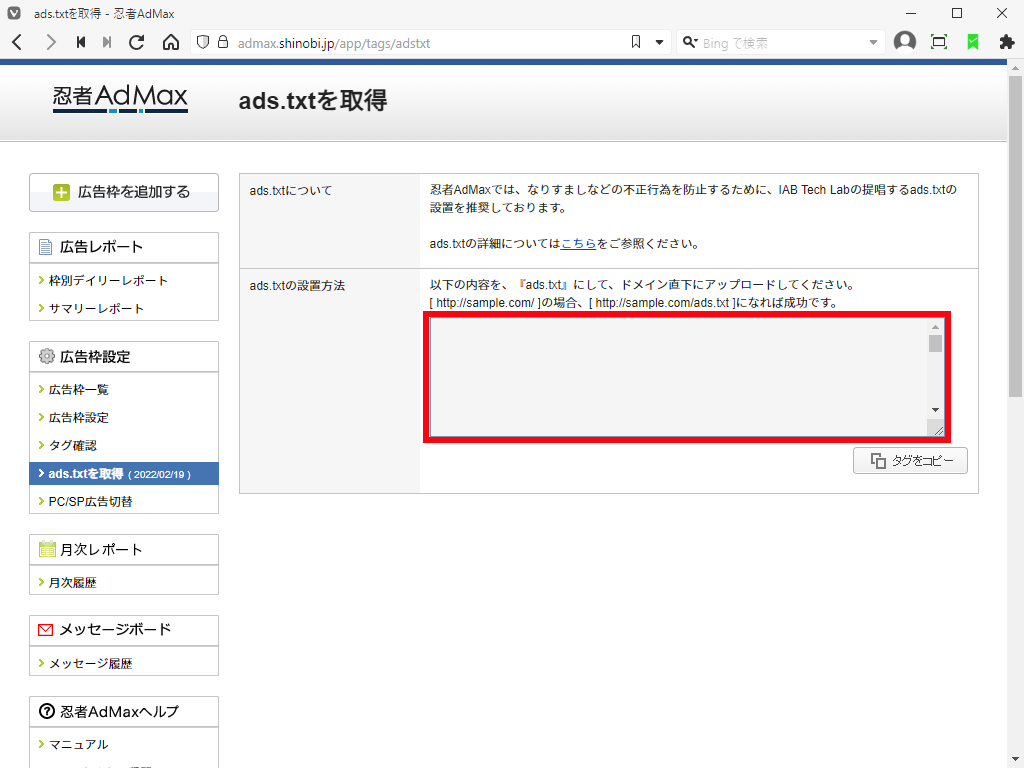
Task: Open the user profile avatar
Action: click(x=904, y=42)
